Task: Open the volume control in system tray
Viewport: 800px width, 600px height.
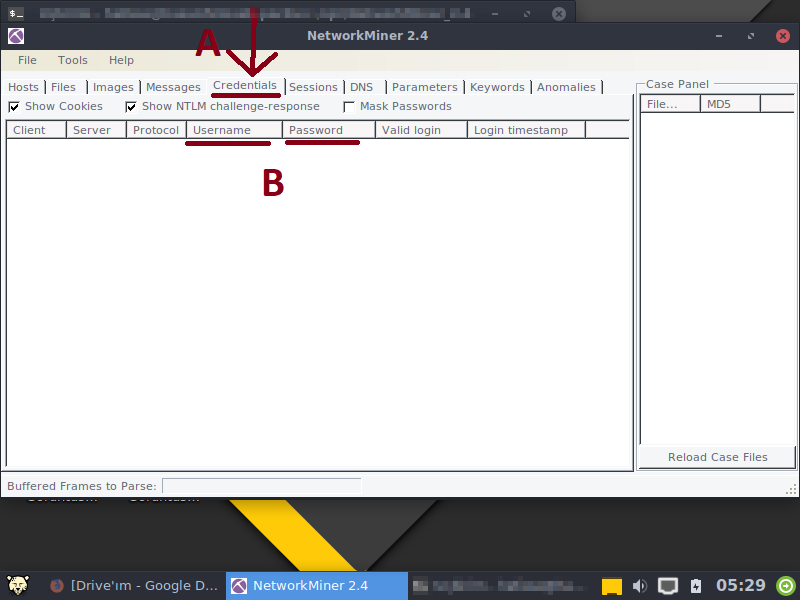Action: [x=639, y=586]
